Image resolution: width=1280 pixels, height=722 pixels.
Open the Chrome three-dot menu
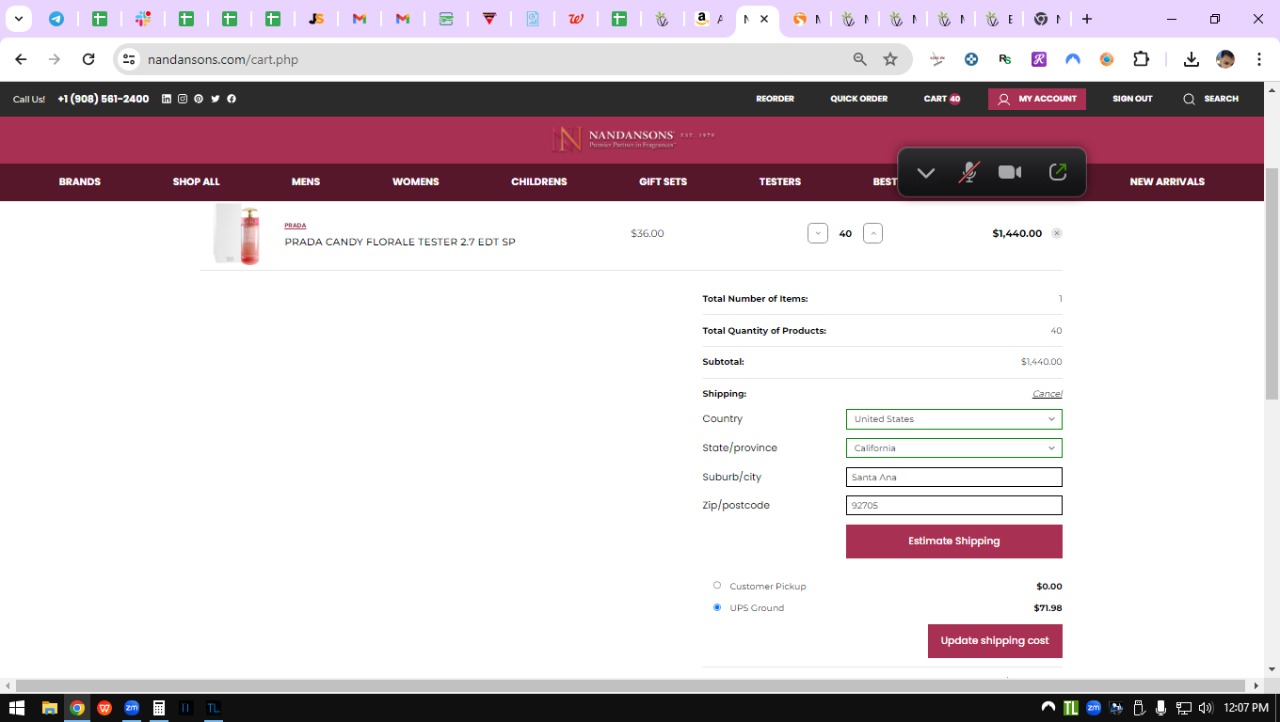[1259, 60]
